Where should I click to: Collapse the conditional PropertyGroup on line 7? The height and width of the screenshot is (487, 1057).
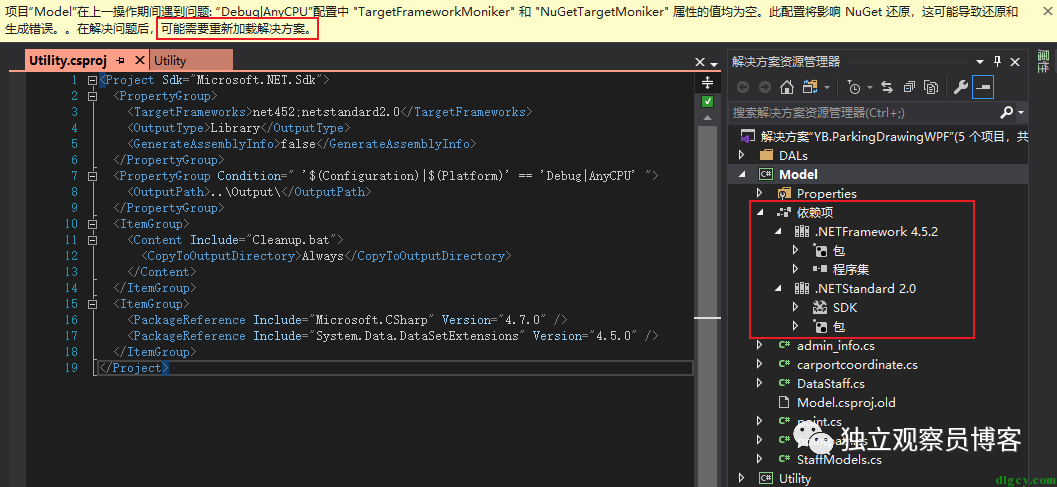(92, 176)
